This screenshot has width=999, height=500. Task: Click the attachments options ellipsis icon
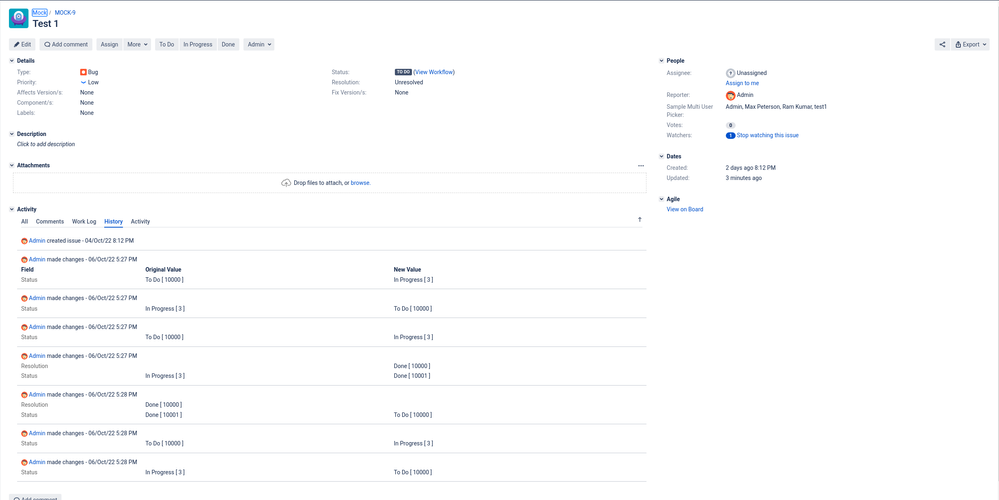coord(641,166)
